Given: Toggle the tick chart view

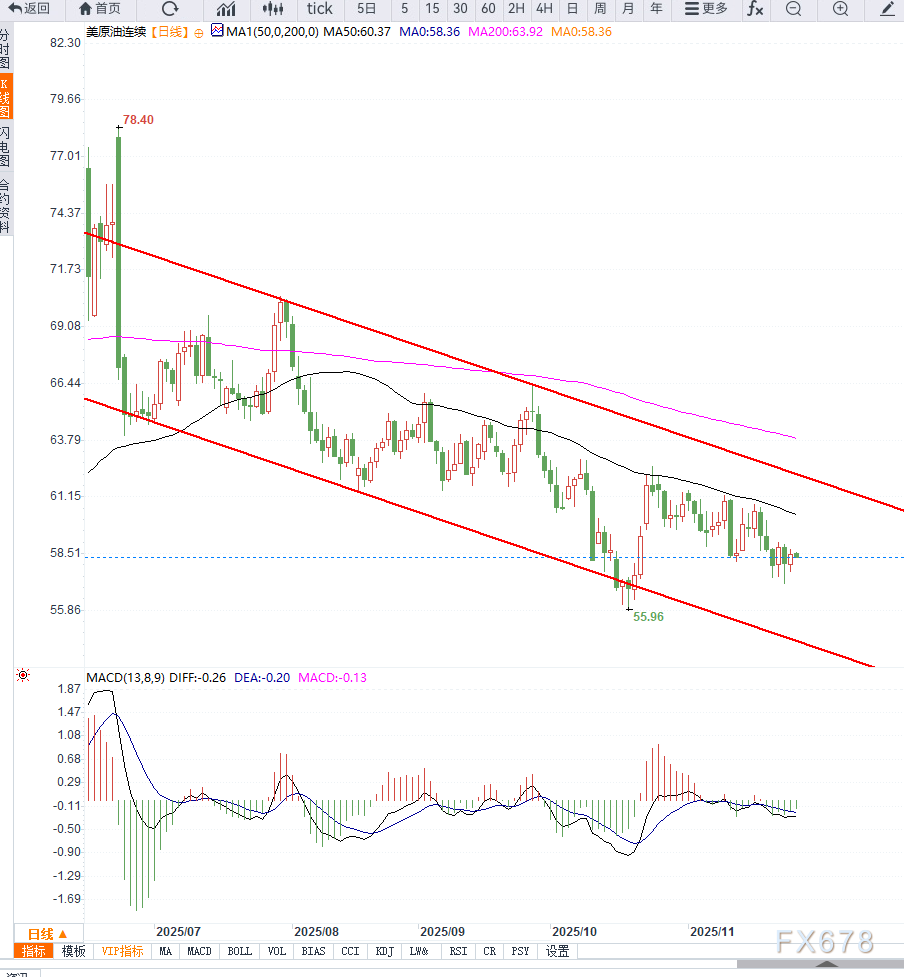Looking at the screenshot, I should (x=319, y=9).
